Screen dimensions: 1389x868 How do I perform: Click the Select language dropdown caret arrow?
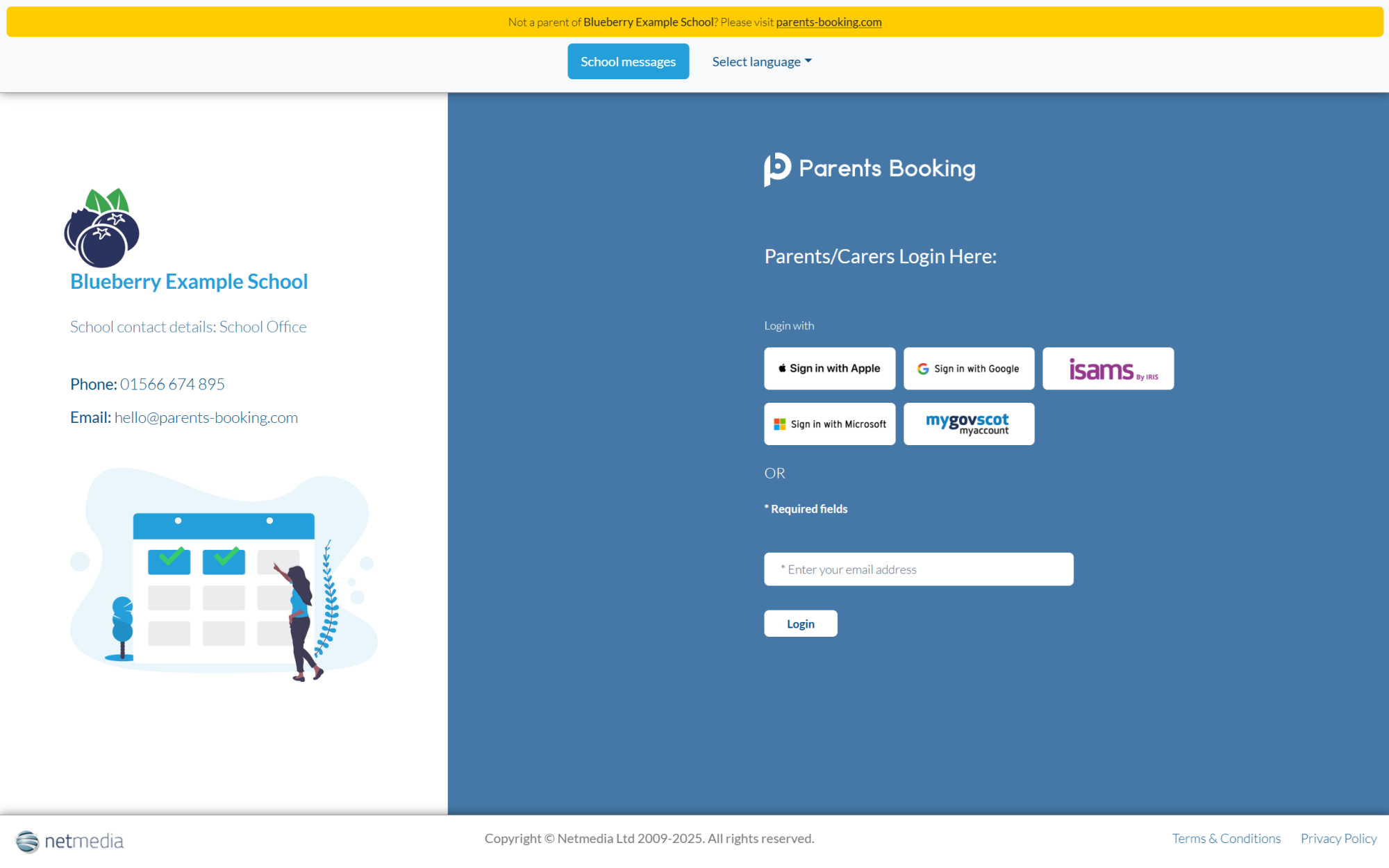(x=808, y=61)
